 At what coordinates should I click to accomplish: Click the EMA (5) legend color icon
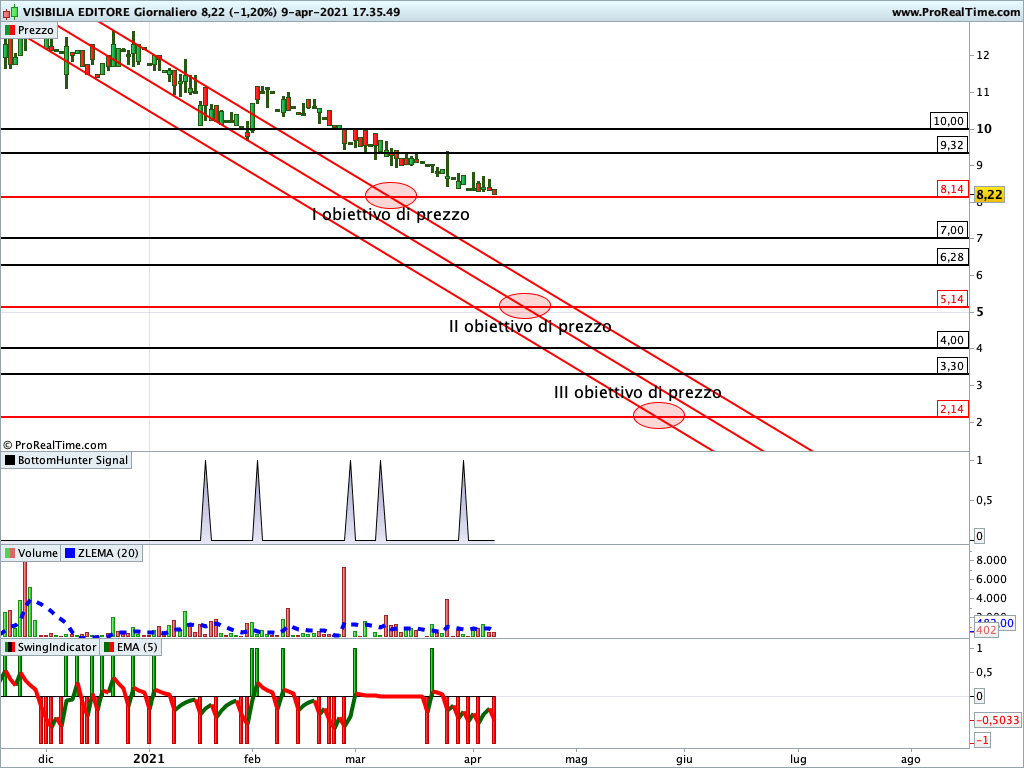click(x=108, y=647)
